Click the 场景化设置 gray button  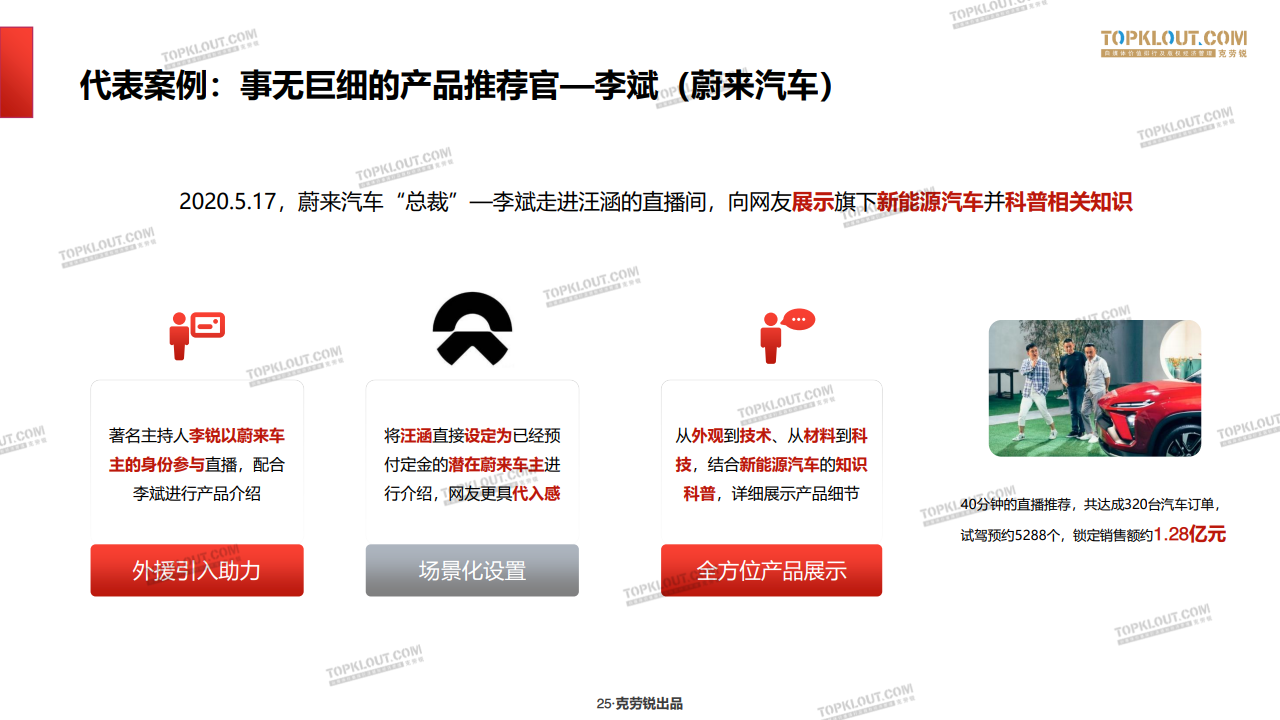click(472, 570)
